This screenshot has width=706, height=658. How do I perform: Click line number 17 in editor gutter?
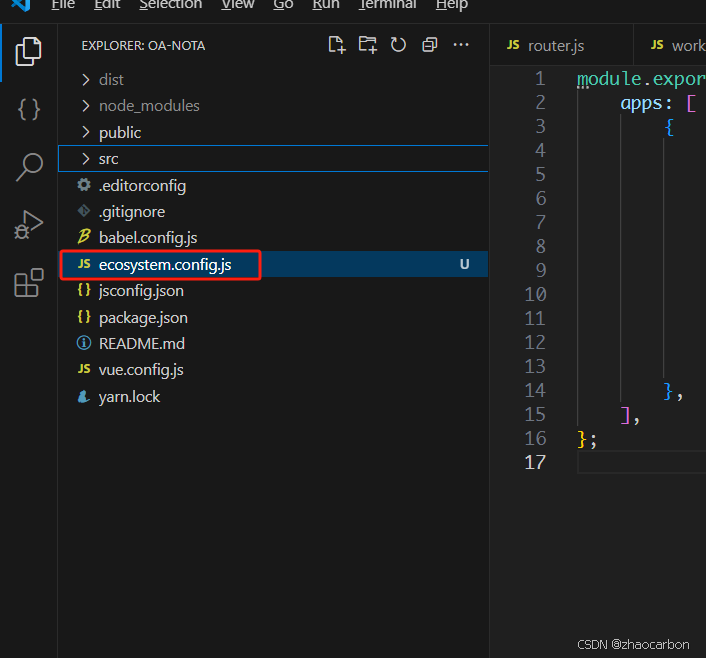point(535,462)
